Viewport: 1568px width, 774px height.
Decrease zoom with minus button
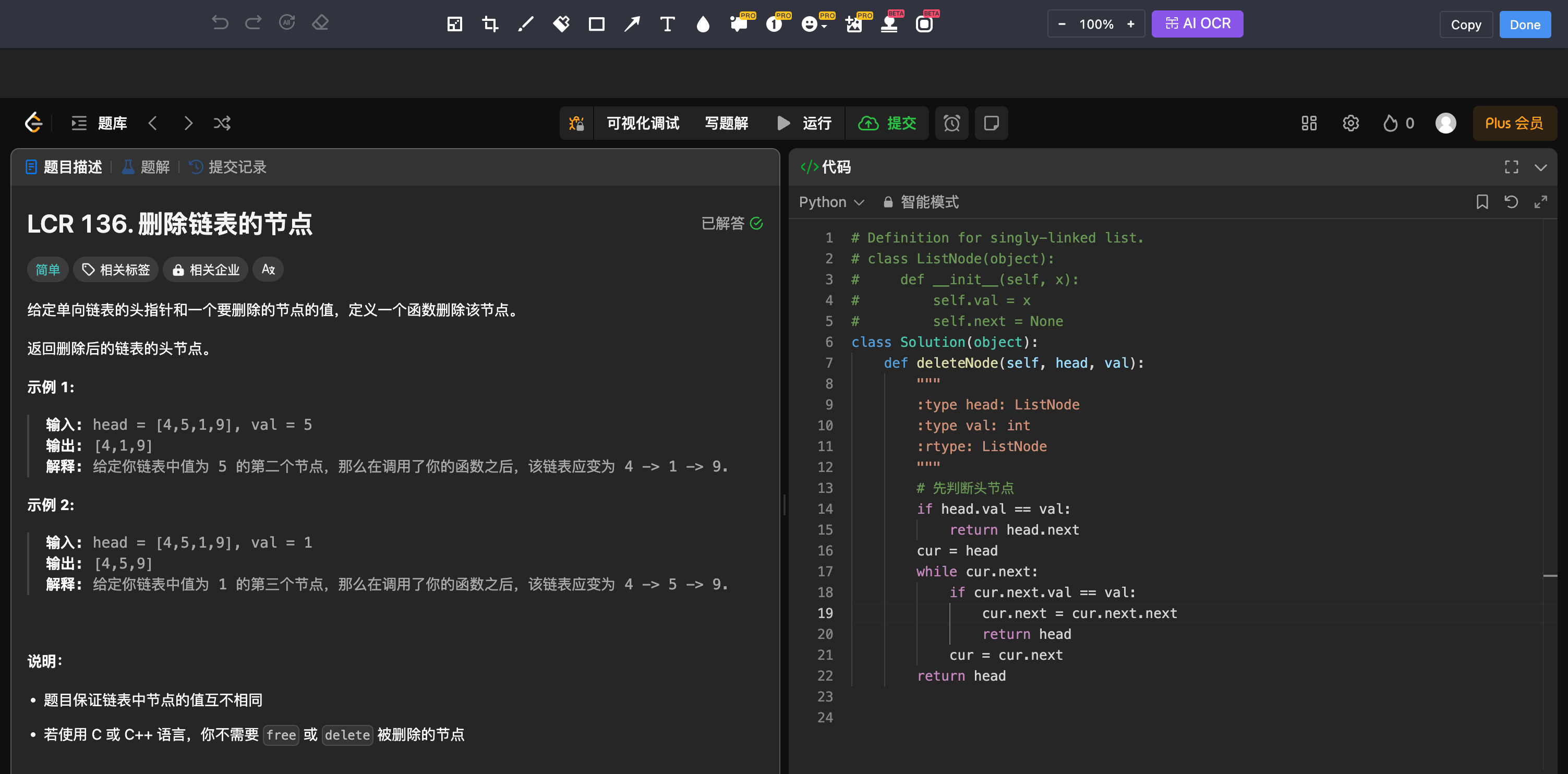1062,25
